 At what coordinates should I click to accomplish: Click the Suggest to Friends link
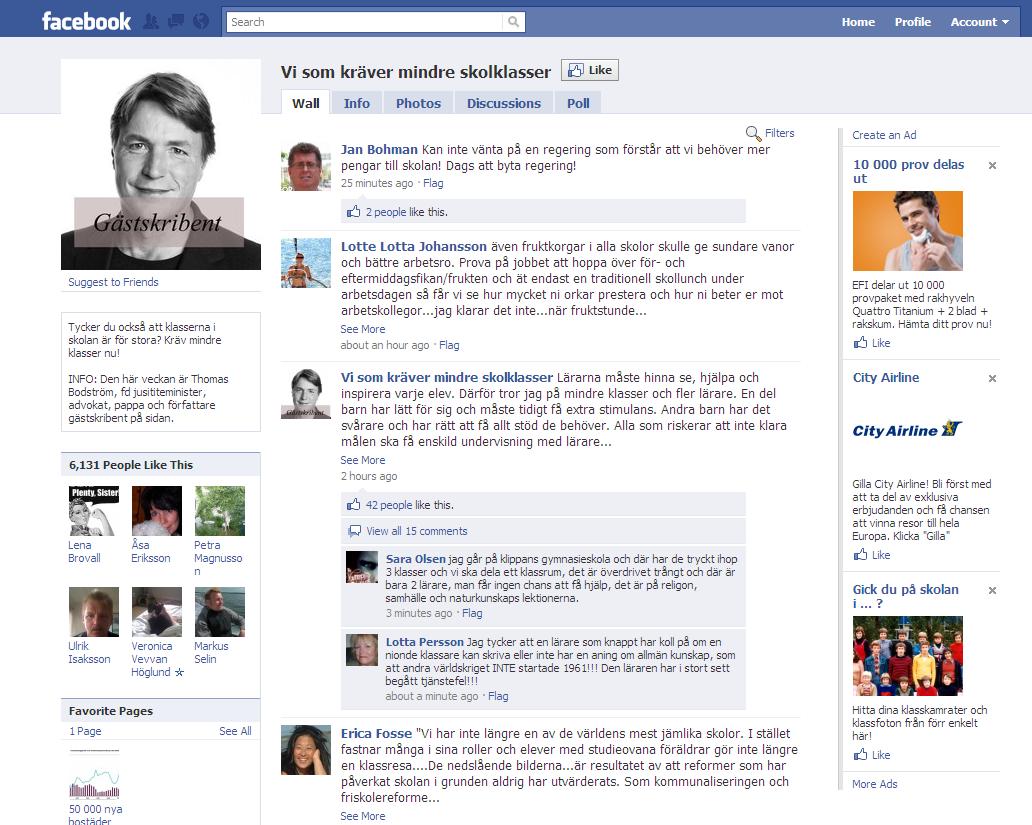[x=113, y=282]
